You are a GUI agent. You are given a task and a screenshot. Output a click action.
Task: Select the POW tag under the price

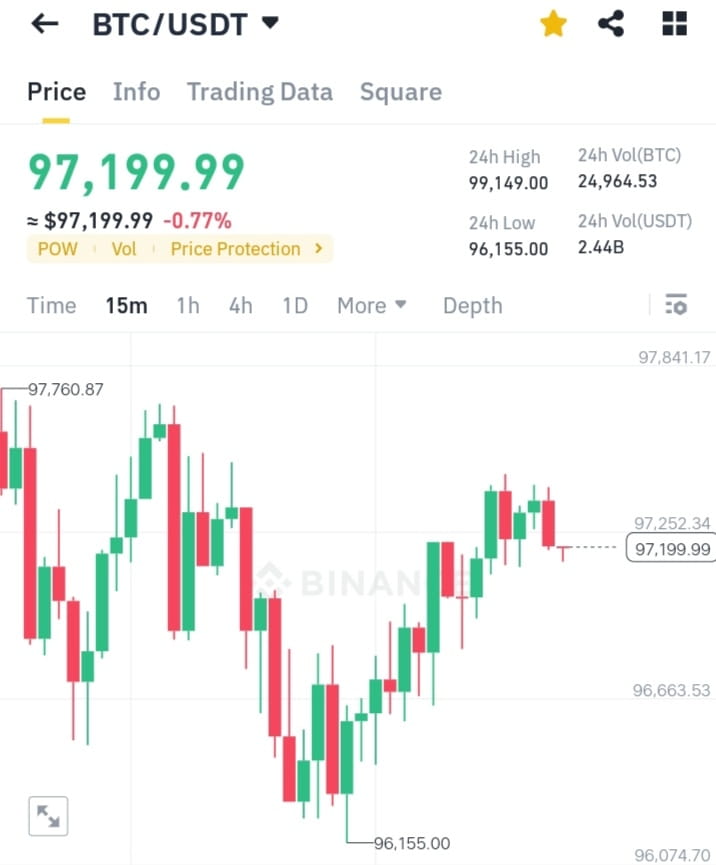57,248
